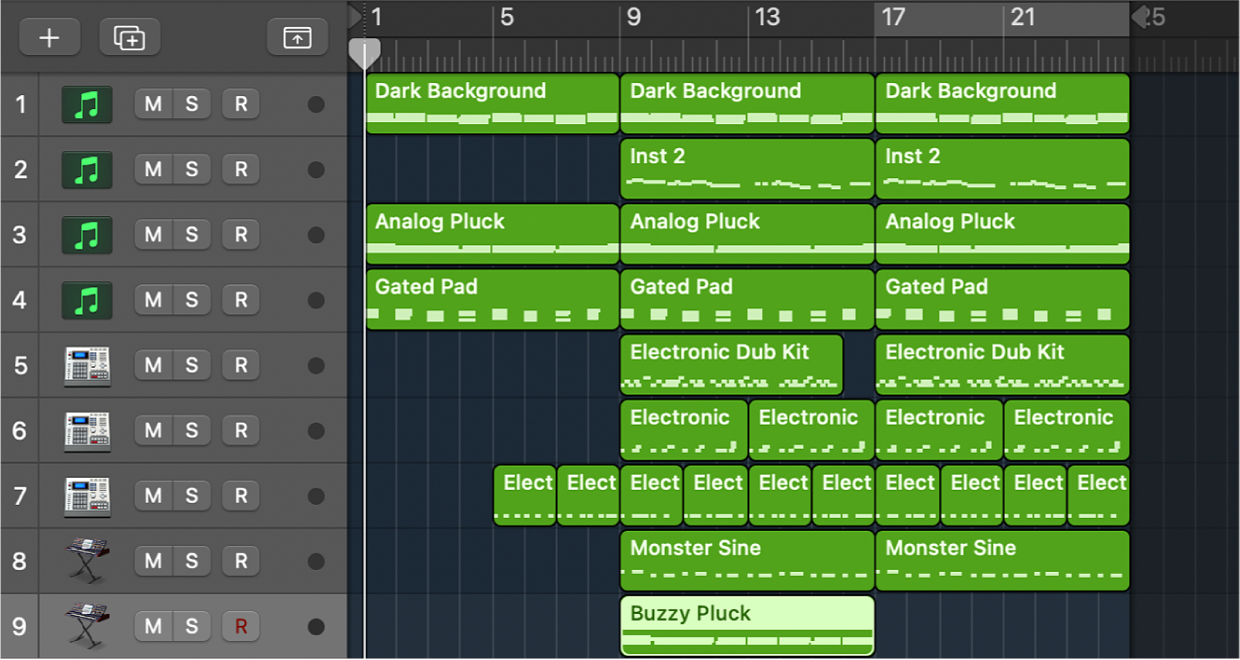Click the playhead marker at bar 1

(x=364, y=52)
